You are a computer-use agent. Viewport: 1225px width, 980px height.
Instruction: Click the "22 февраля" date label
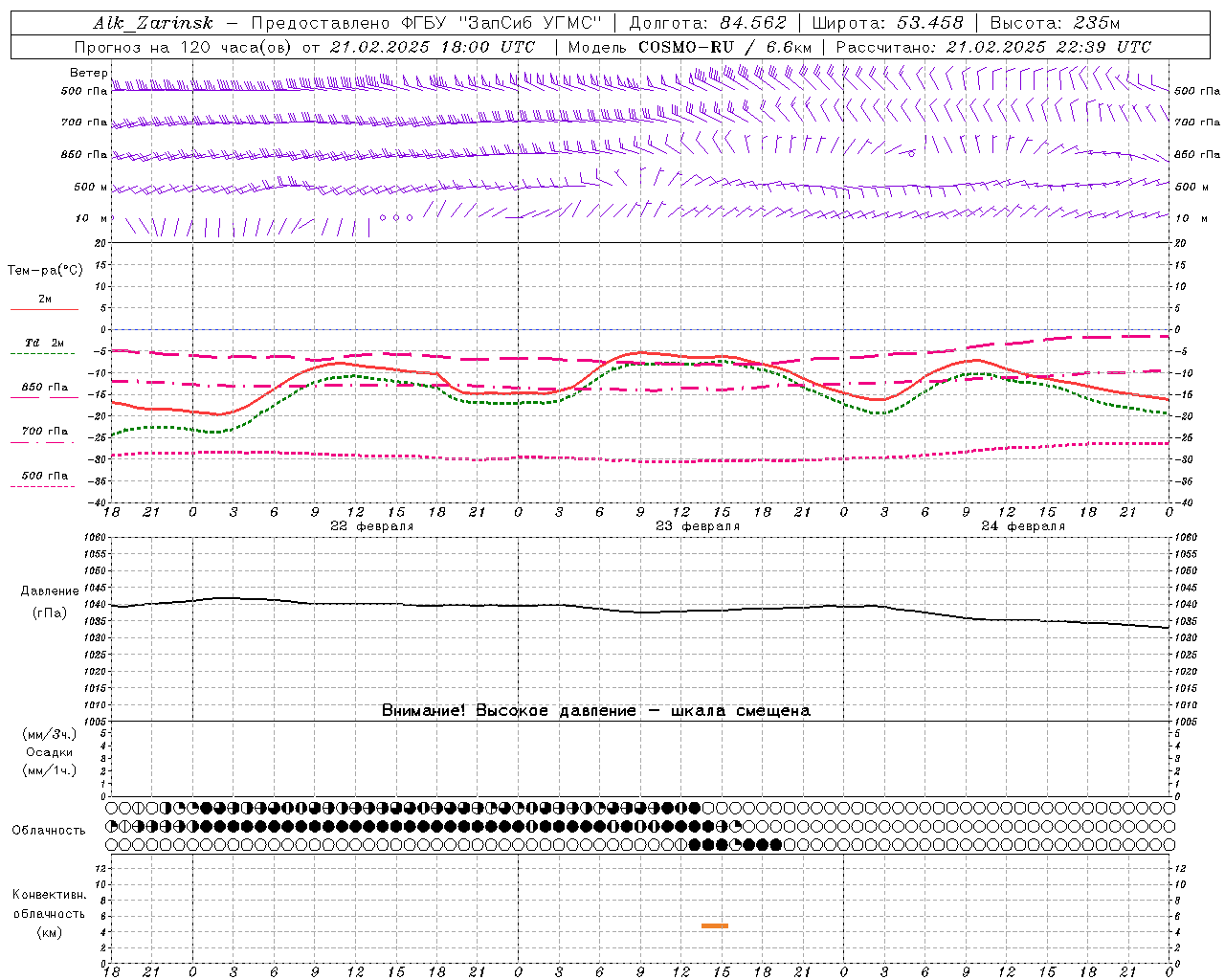[372, 526]
